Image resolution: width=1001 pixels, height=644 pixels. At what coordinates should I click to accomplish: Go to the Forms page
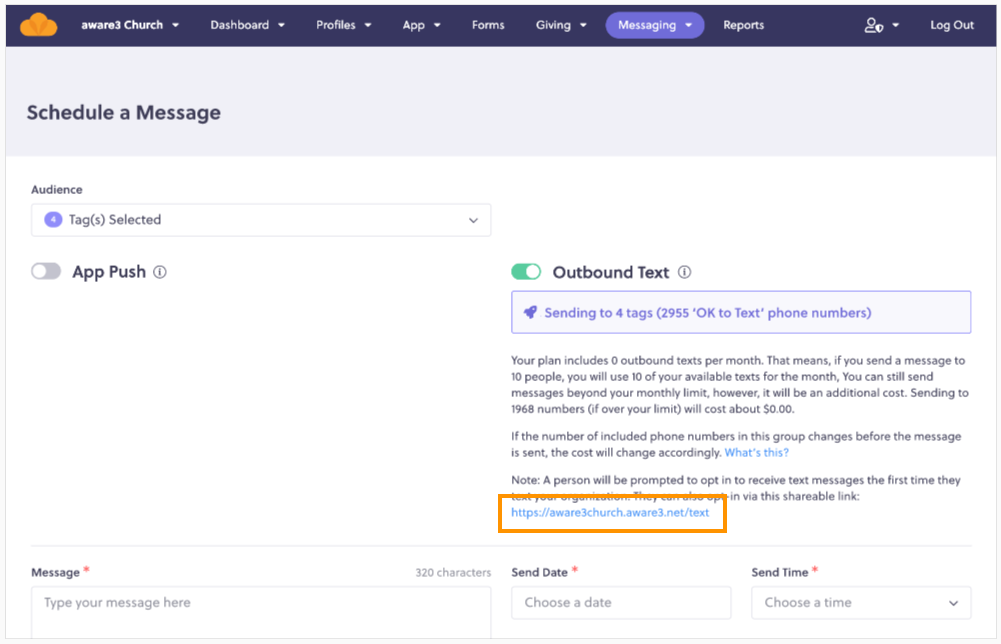(x=488, y=25)
